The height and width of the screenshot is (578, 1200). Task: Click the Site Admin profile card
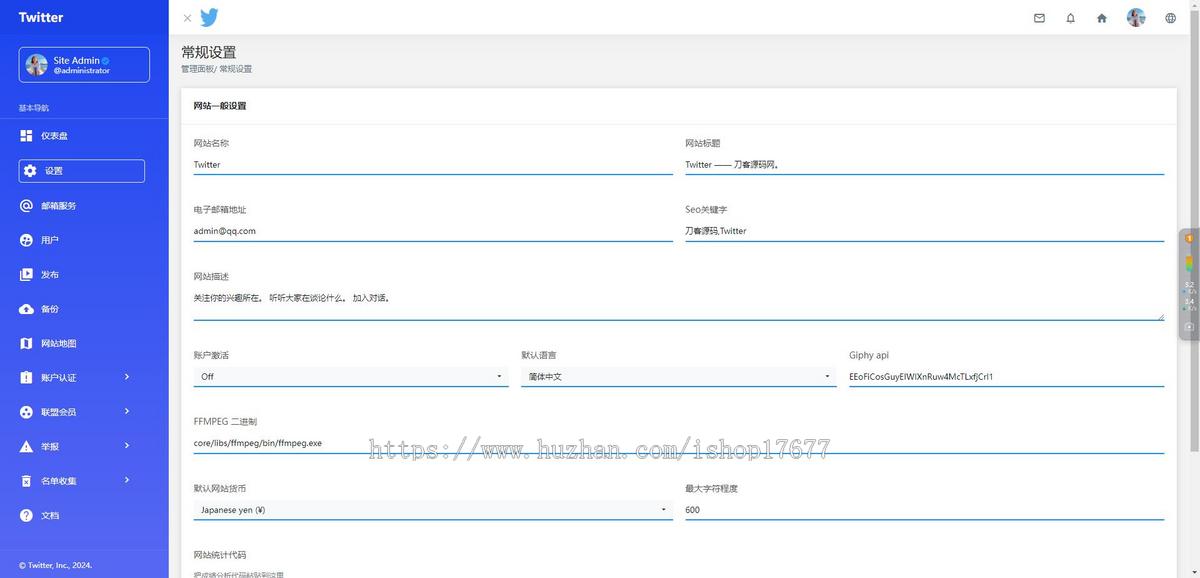[x=84, y=65]
